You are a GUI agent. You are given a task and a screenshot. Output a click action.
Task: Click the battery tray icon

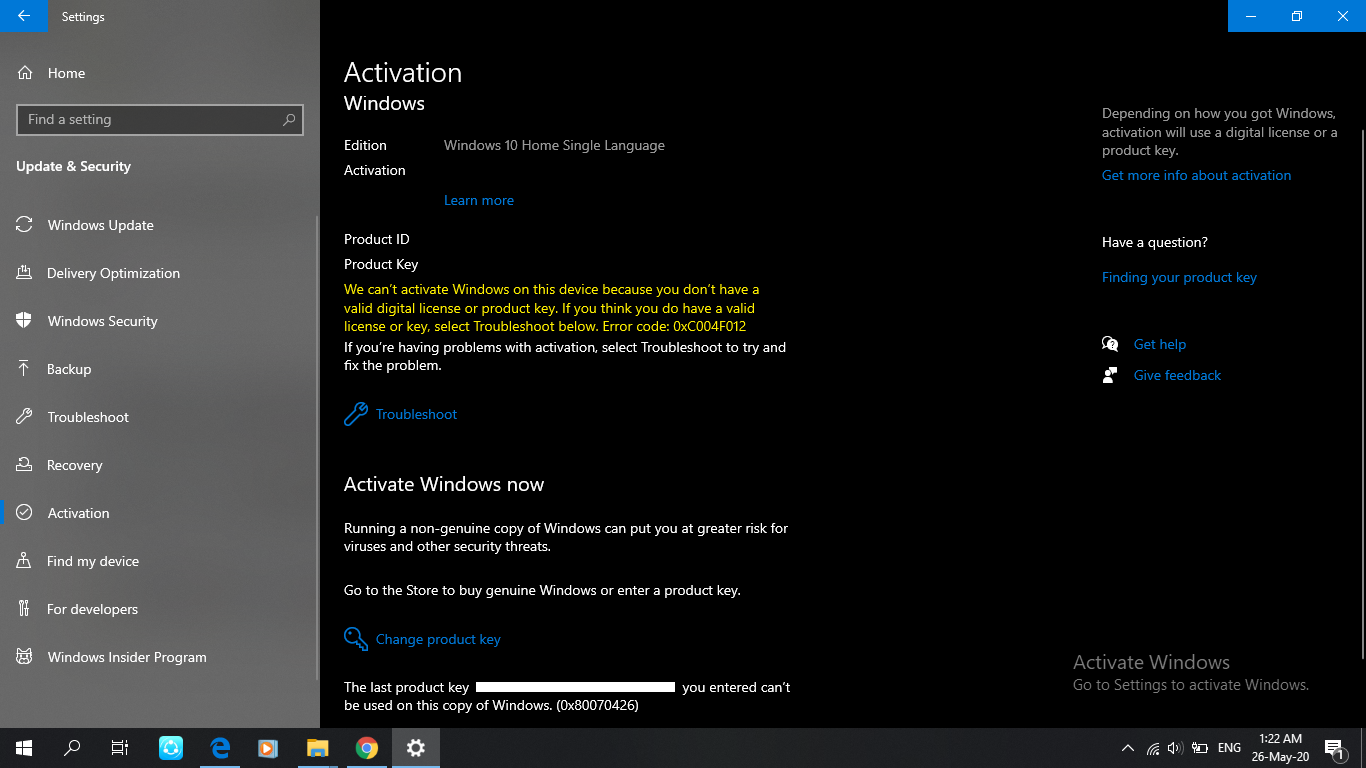coord(1200,748)
